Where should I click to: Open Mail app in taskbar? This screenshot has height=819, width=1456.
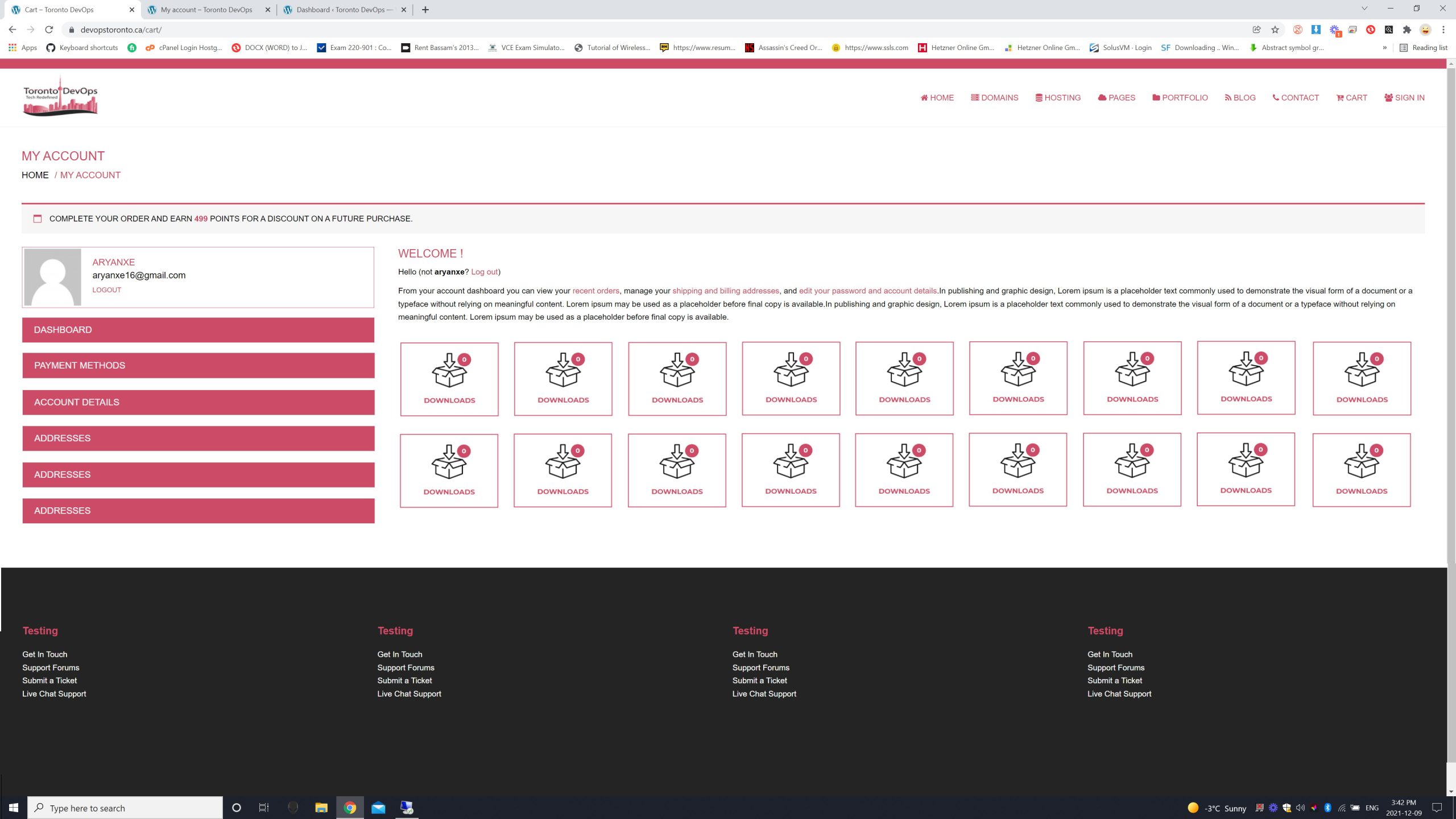[x=378, y=808]
